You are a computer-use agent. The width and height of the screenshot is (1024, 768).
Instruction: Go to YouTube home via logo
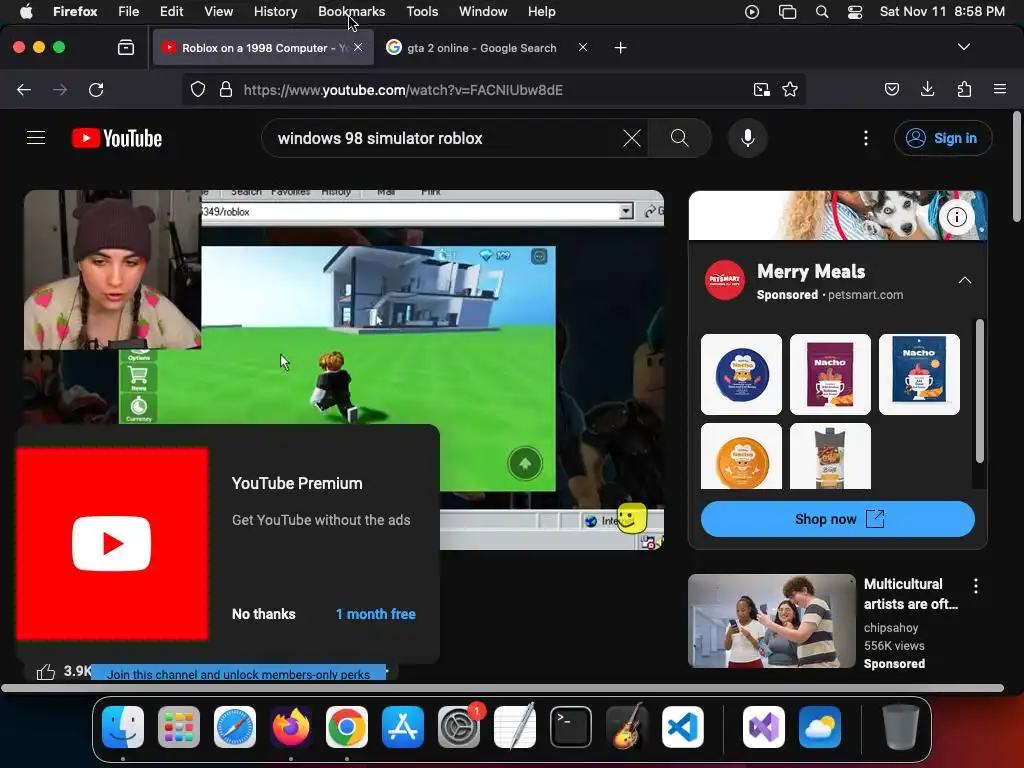coord(117,138)
